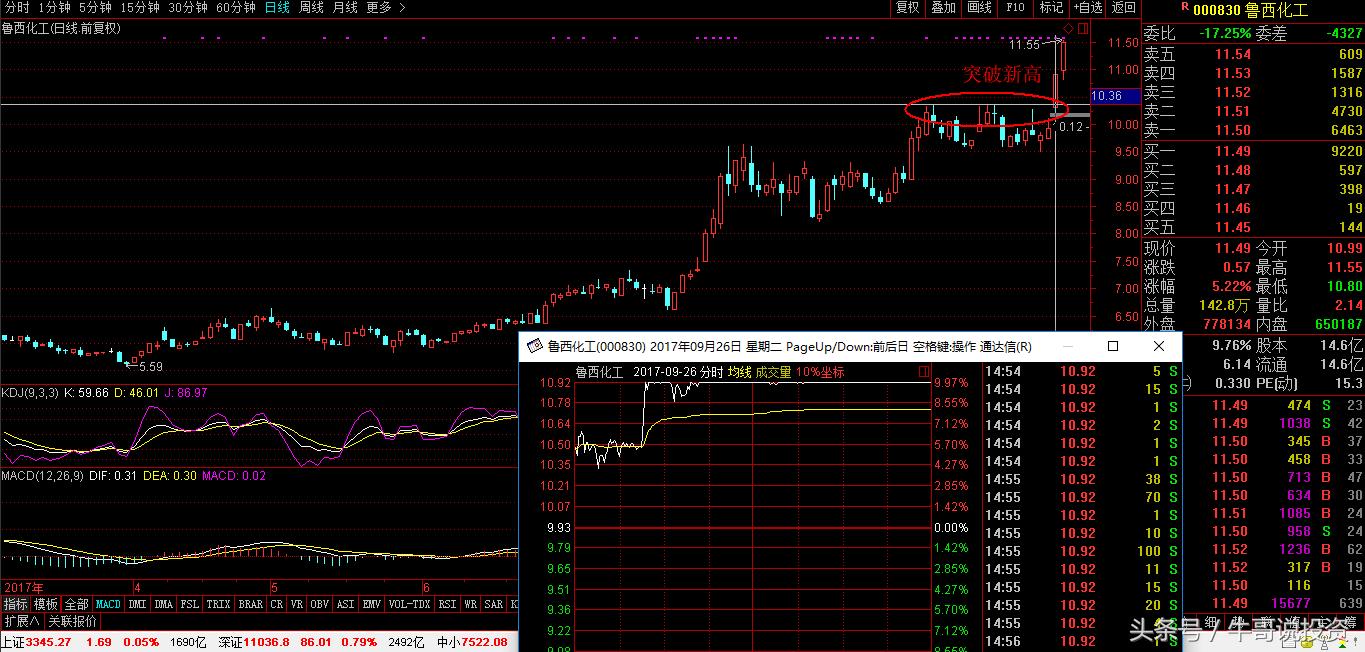Image resolution: width=1365 pixels, height=652 pixels.
Task: Click the 返回 back button
Action: click(1124, 7)
